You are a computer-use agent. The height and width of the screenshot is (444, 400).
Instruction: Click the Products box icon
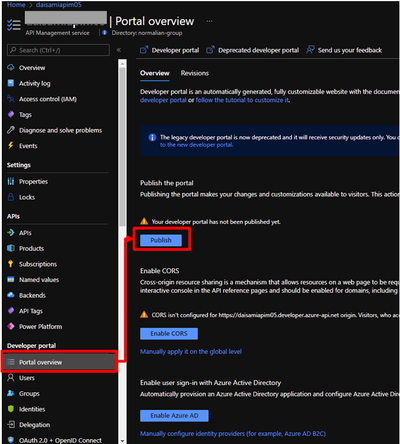pos(11,248)
